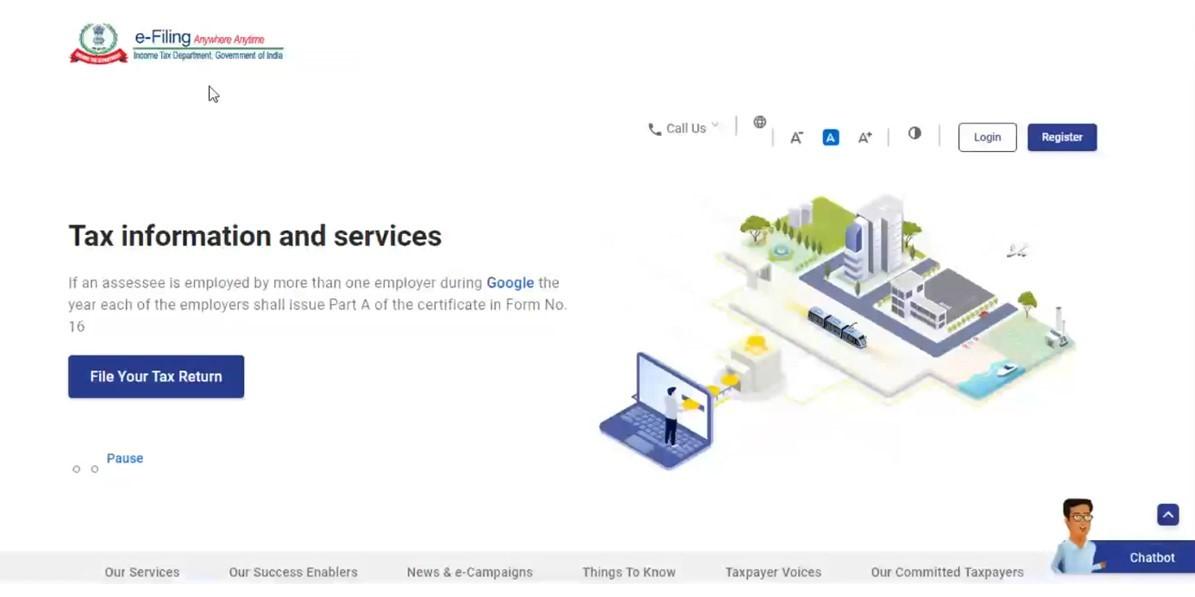Open the language selector globe icon

759,122
